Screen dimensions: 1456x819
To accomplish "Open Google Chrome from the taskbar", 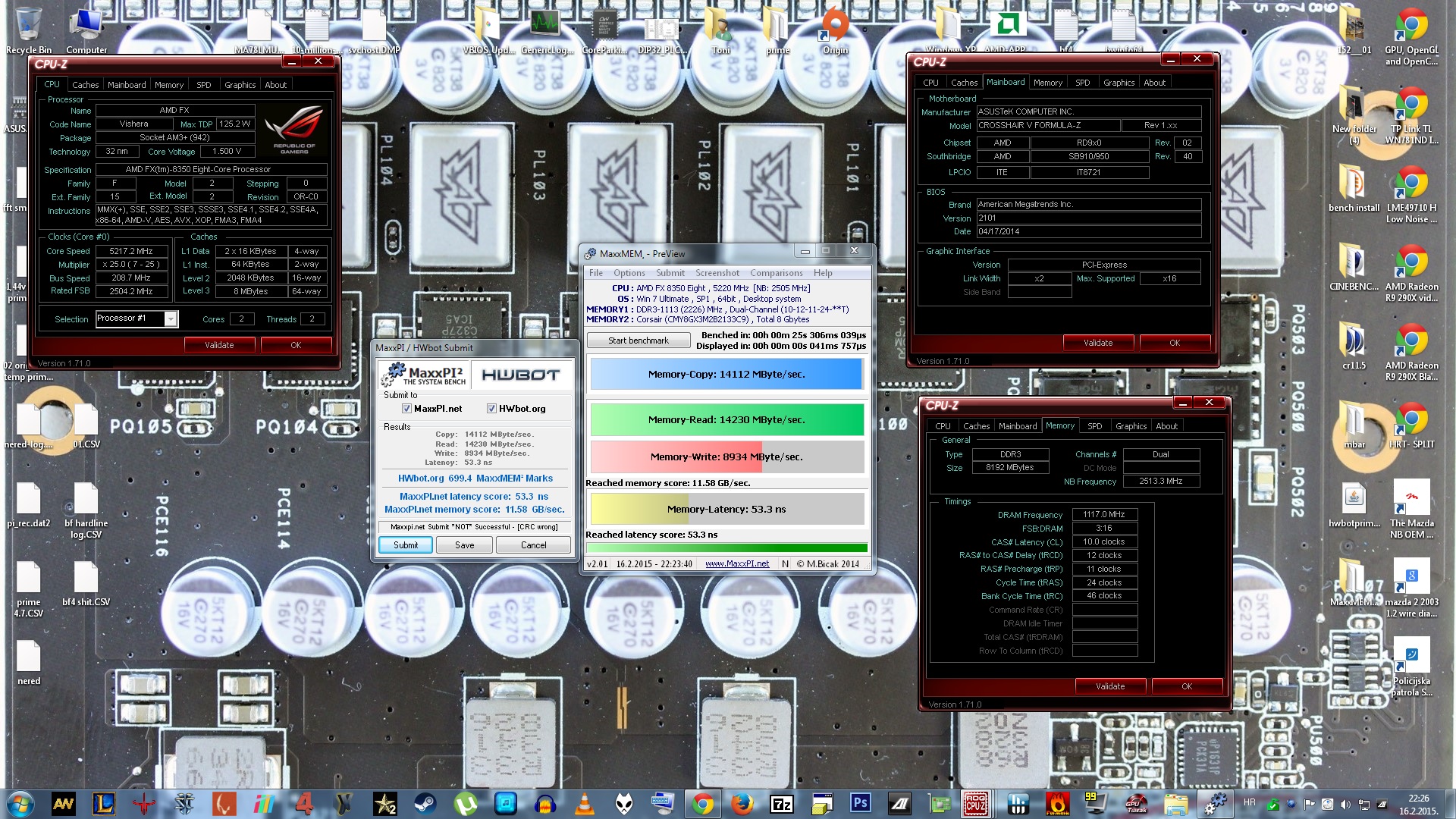I will (703, 804).
